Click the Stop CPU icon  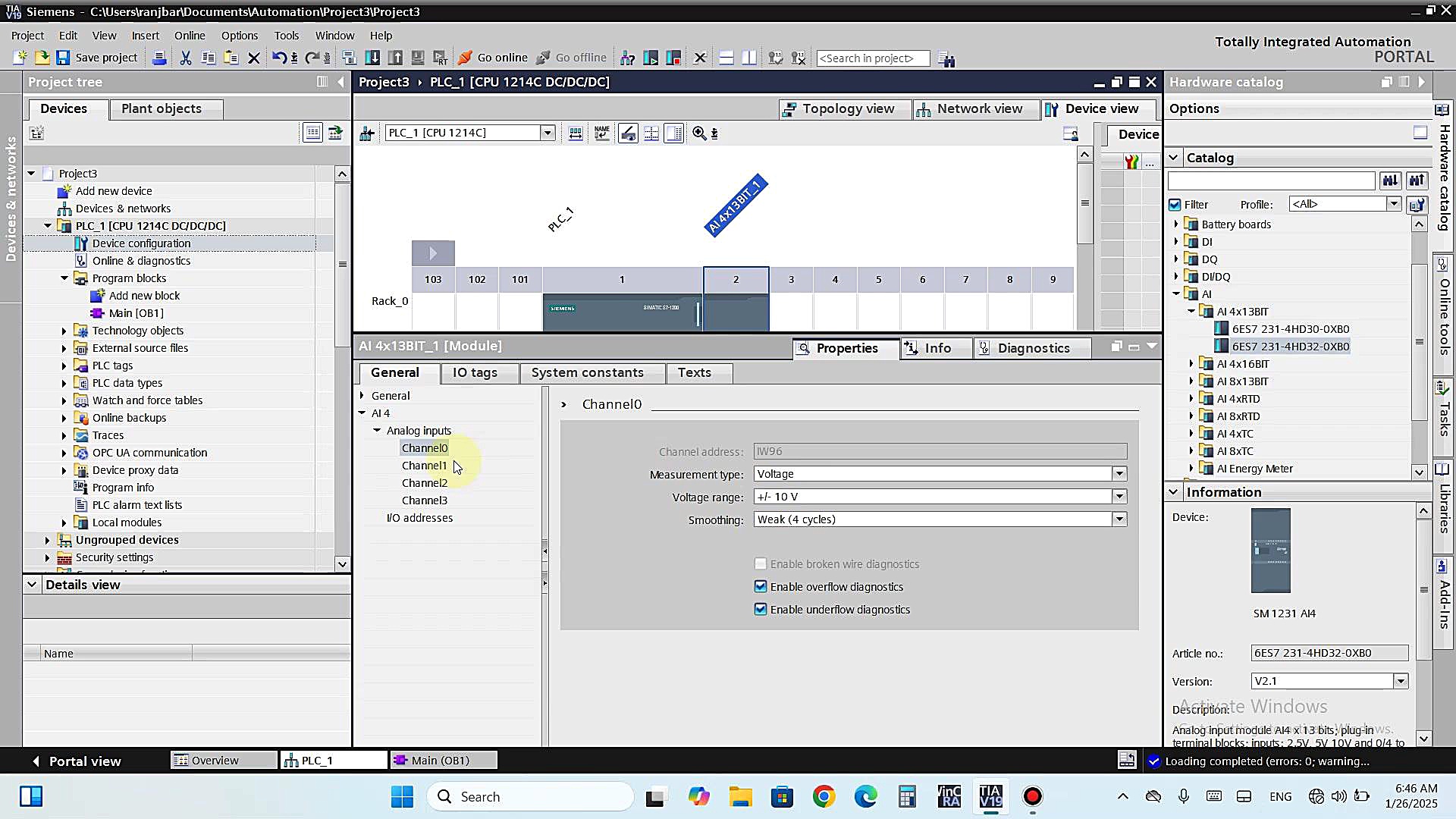point(673,58)
